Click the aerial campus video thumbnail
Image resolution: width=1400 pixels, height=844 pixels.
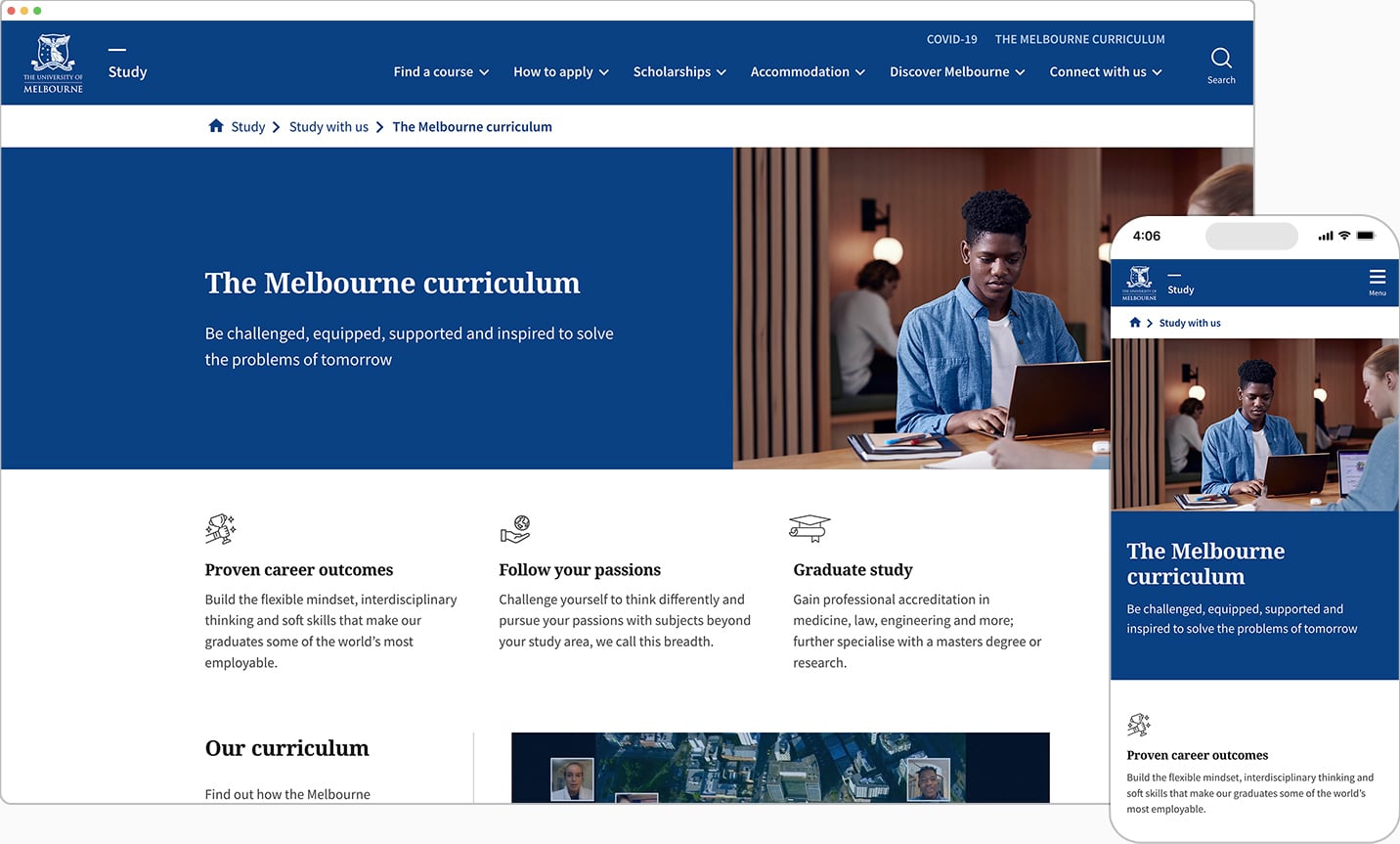tap(780, 768)
